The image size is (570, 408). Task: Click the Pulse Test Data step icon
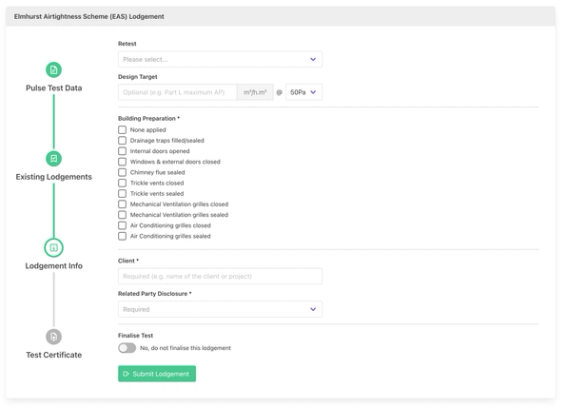pyautogui.click(x=54, y=70)
